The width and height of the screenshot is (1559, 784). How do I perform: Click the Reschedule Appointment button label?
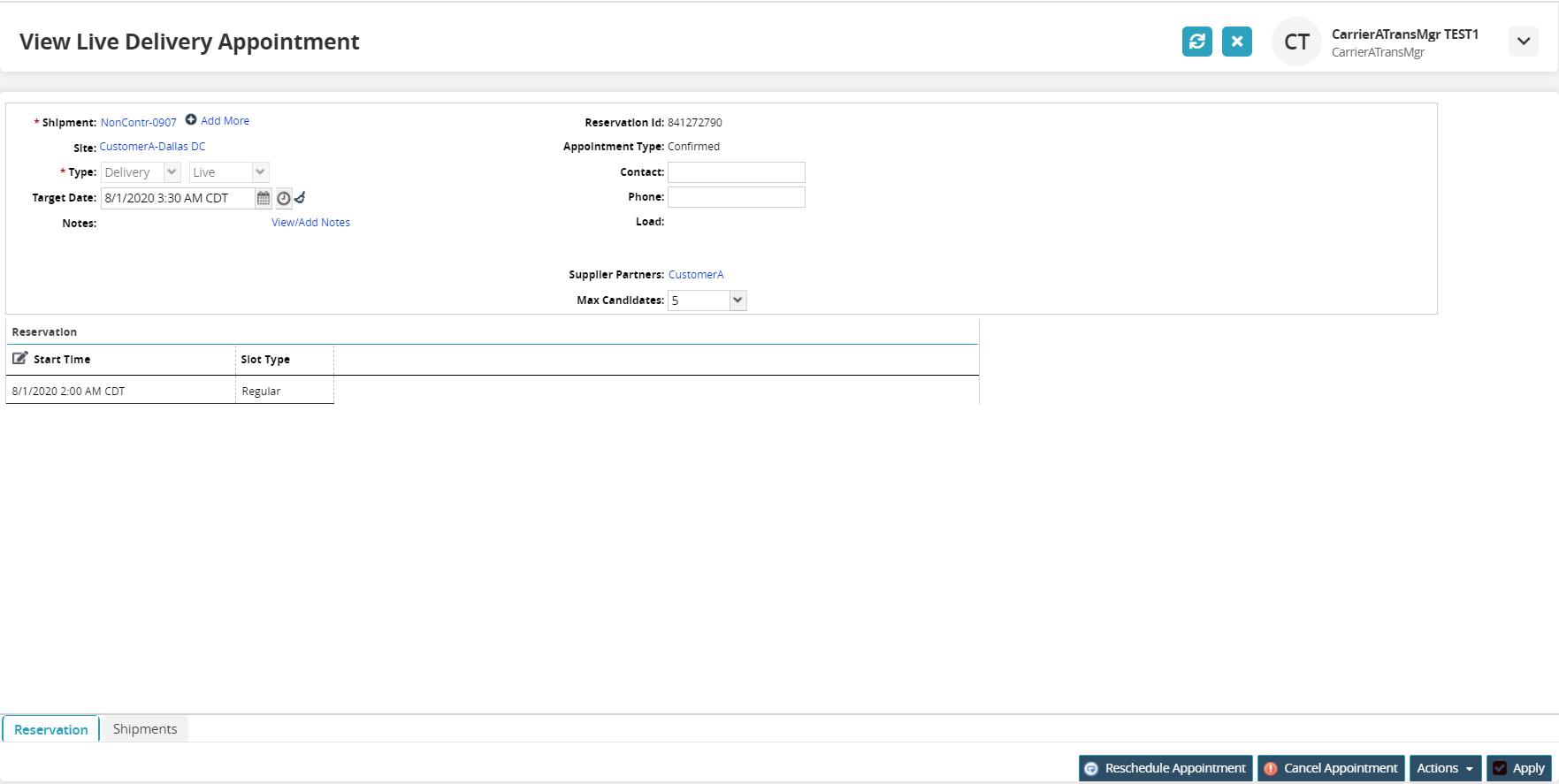1175,768
